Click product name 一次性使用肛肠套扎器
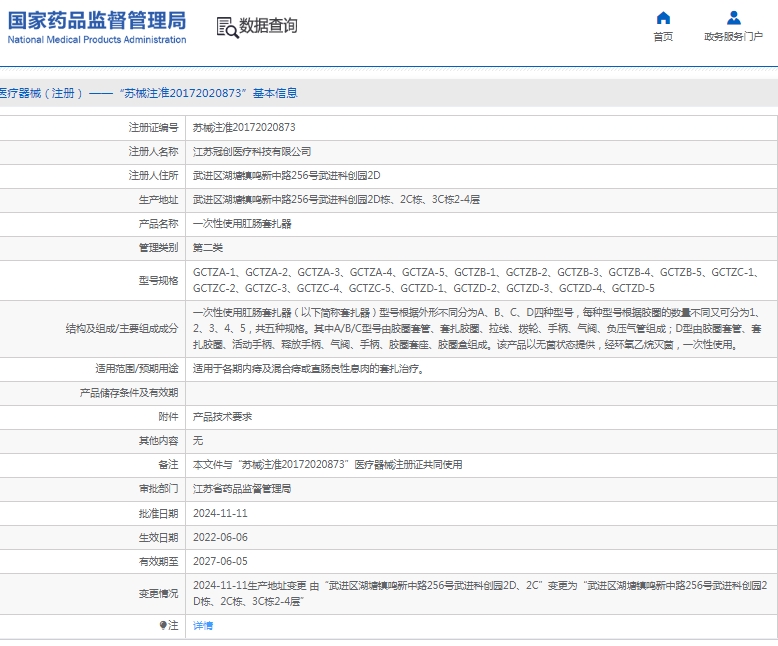The image size is (778, 646). click(242, 224)
